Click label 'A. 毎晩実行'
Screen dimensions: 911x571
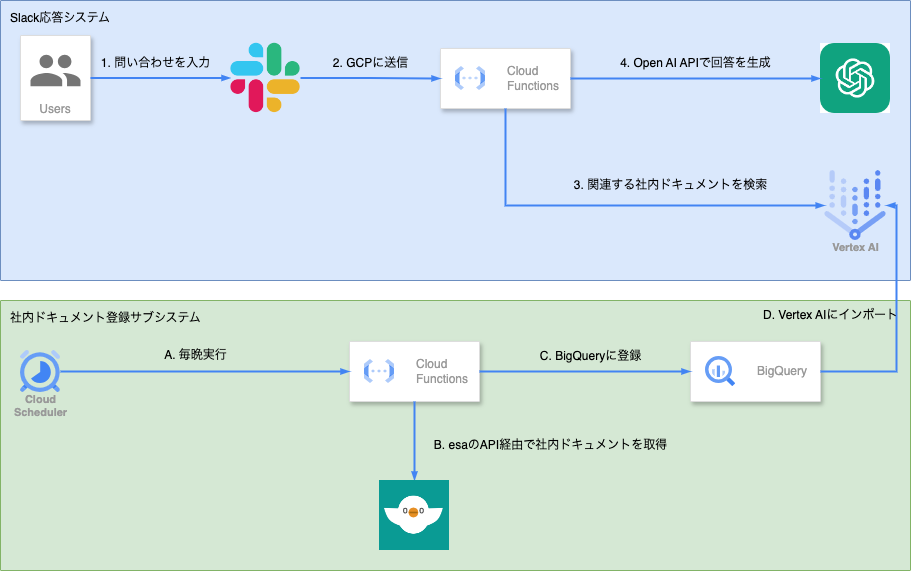tap(195, 354)
